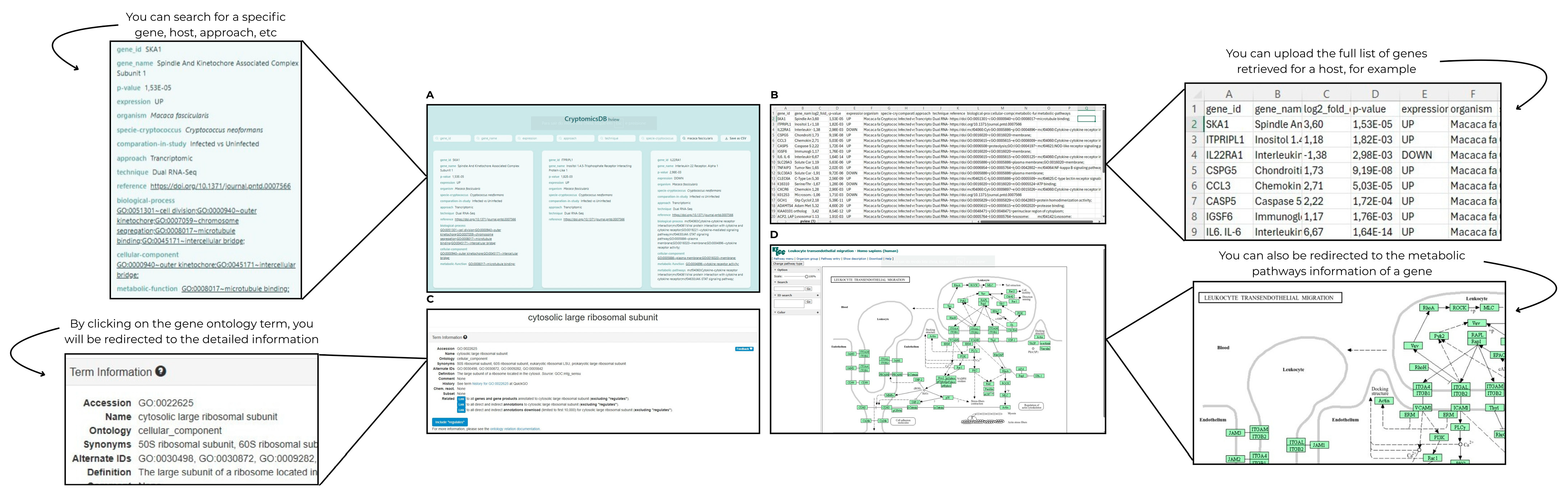
Task: Click the FAK node in panel D pathway map
Action: coord(988,384)
